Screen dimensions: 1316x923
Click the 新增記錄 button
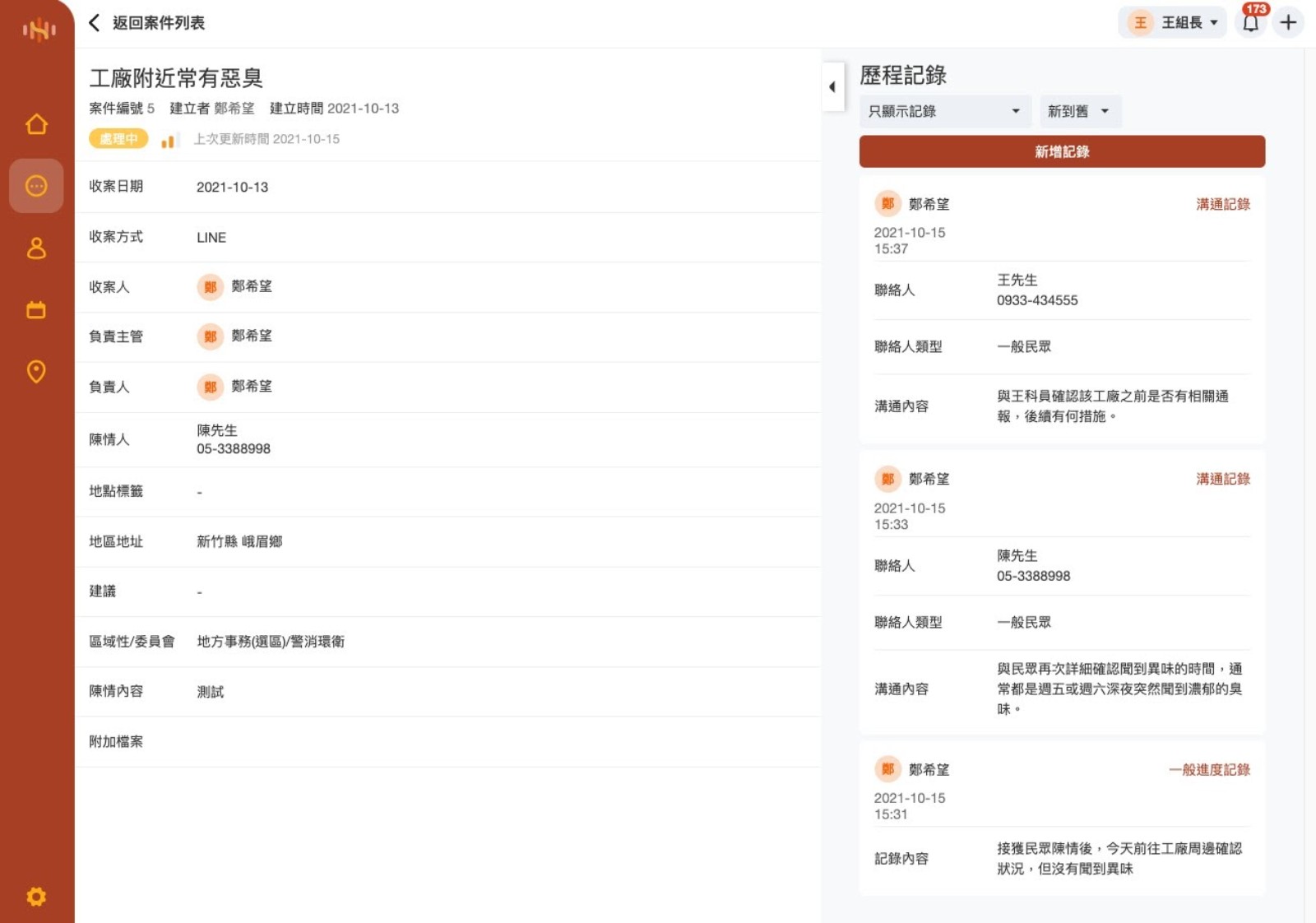[x=1062, y=151]
